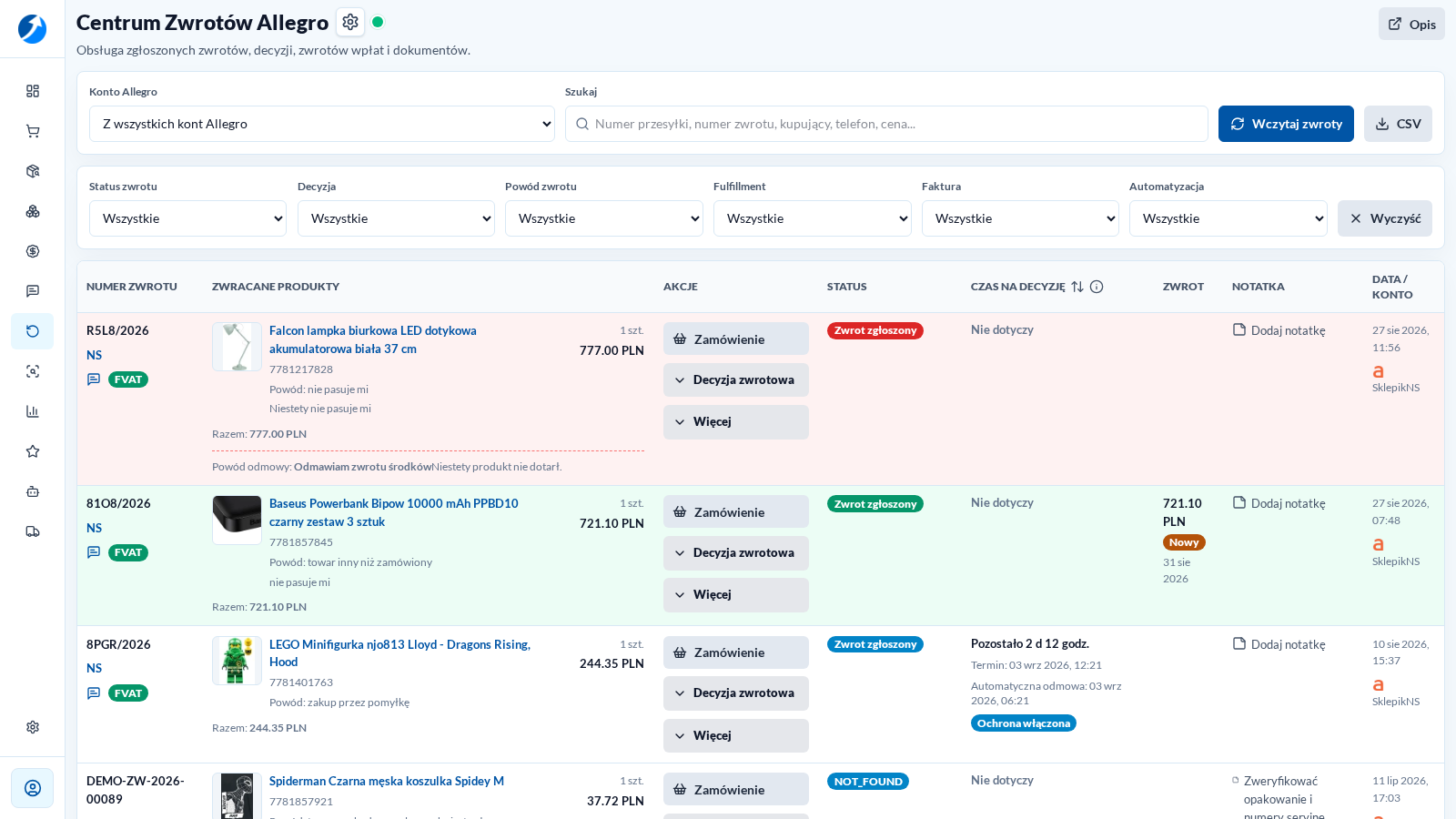
Task: Open the settings gear in sidebar
Action: click(x=33, y=727)
